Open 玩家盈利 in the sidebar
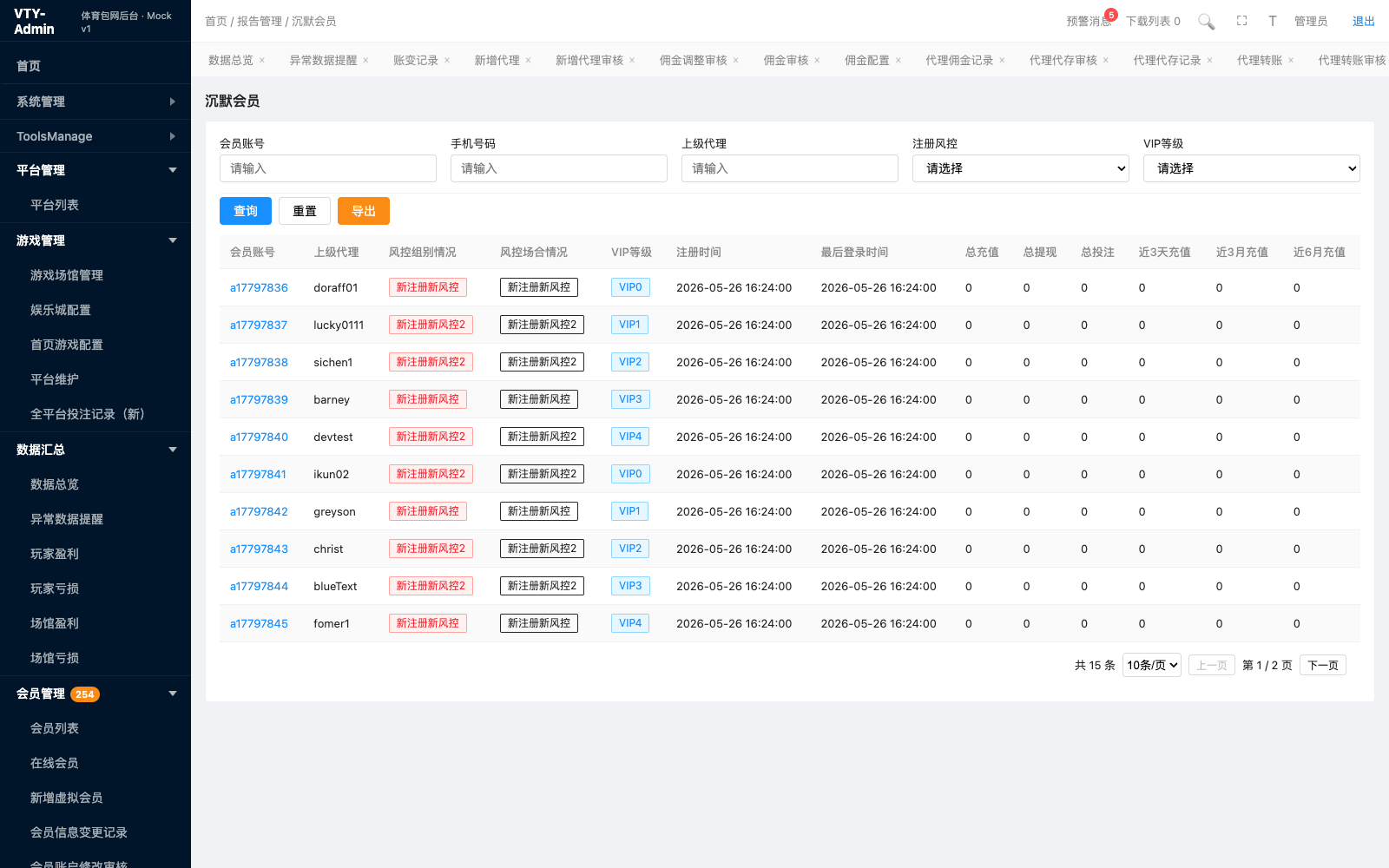The height and width of the screenshot is (868, 1389). (x=95, y=554)
